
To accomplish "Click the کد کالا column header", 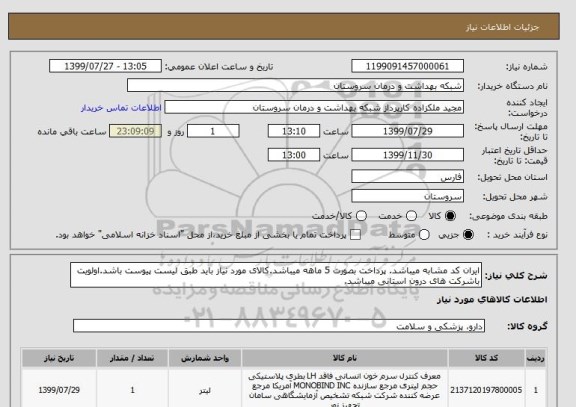I will [x=486, y=358].
